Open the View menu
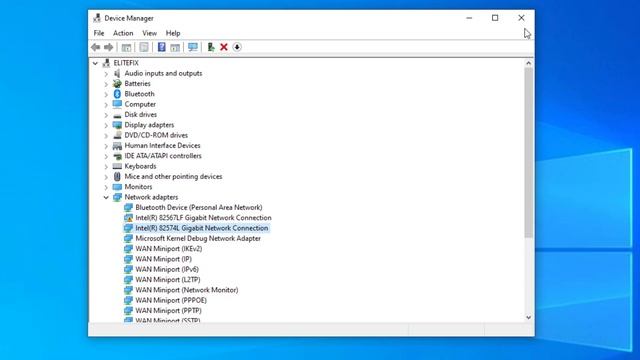 coord(149,33)
